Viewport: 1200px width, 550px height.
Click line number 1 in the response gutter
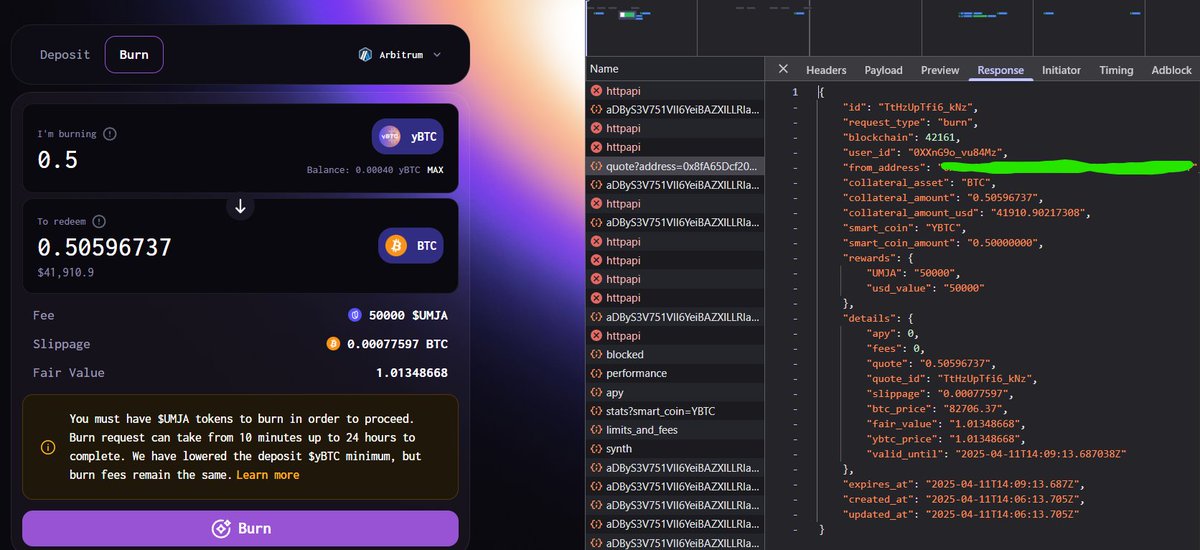[795, 92]
